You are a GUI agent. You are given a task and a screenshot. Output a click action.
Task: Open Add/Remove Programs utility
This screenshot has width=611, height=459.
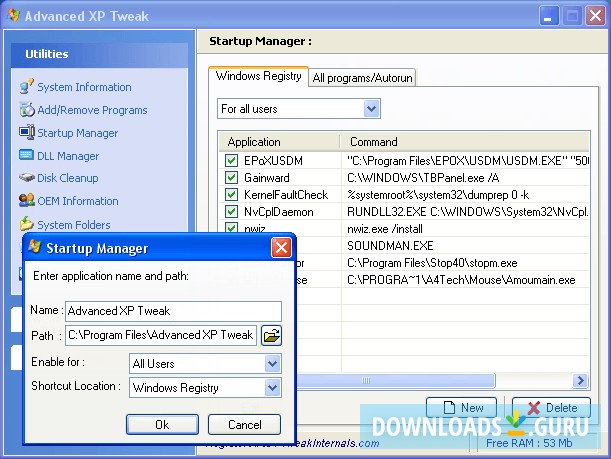(92, 110)
